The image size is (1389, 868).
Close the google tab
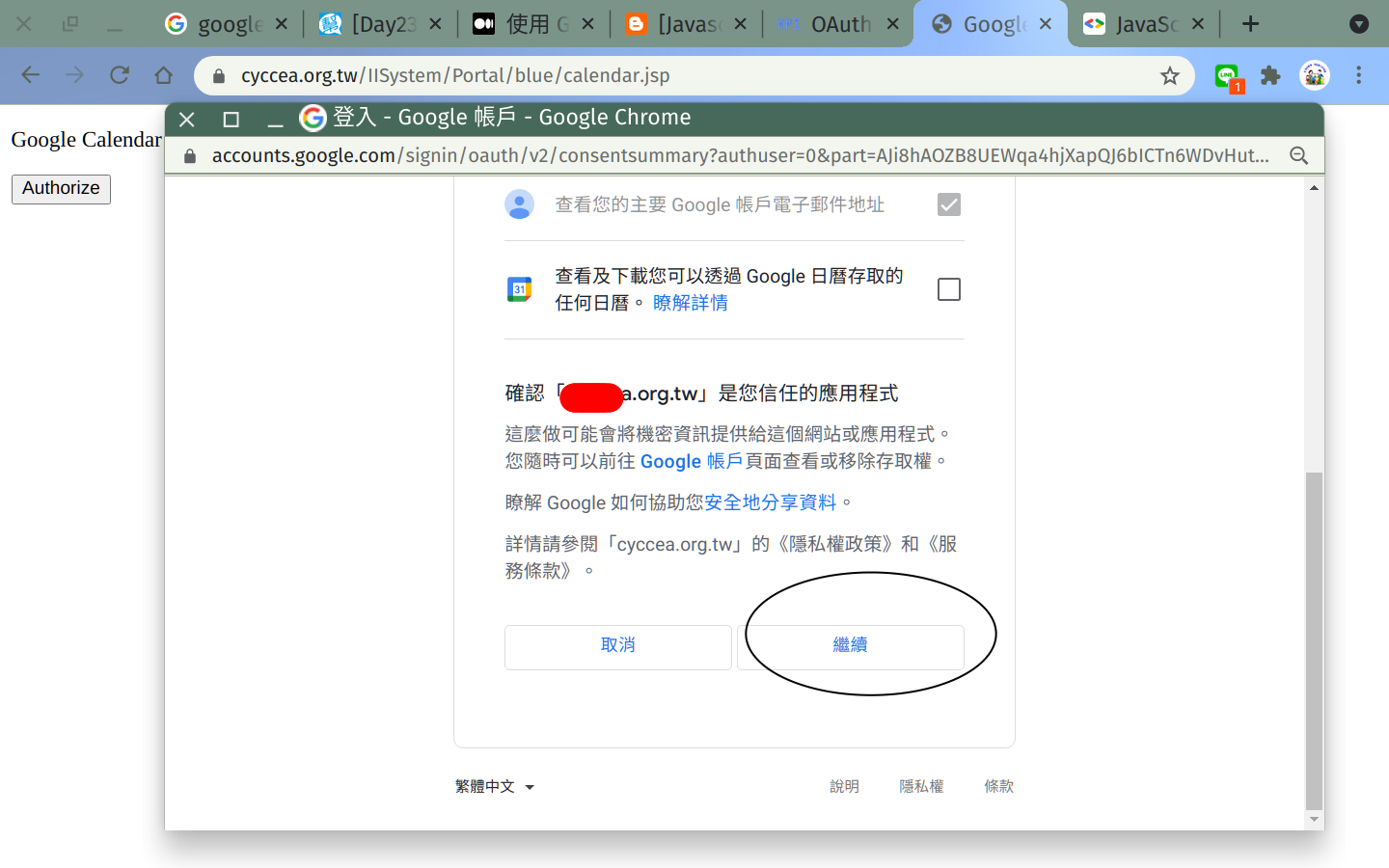(x=282, y=24)
